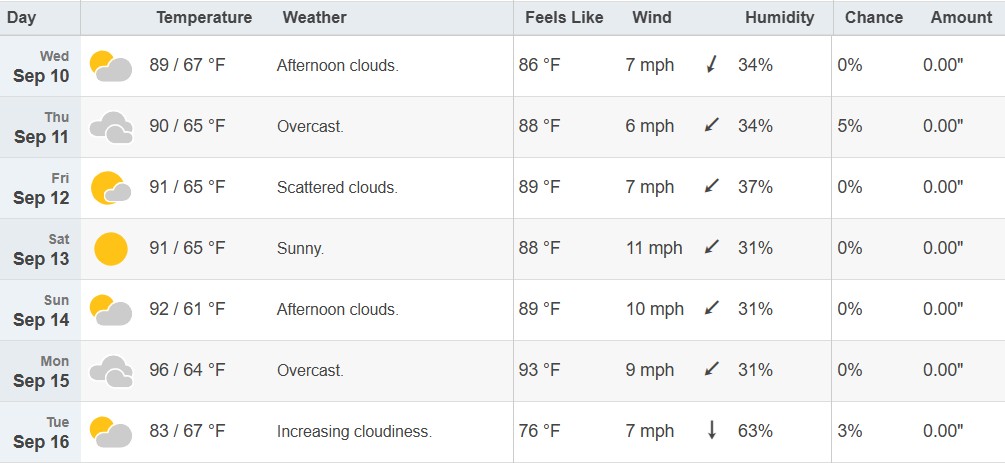The height and width of the screenshot is (463, 1005).
Task: Click the Chance column header
Action: click(x=874, y=17)
